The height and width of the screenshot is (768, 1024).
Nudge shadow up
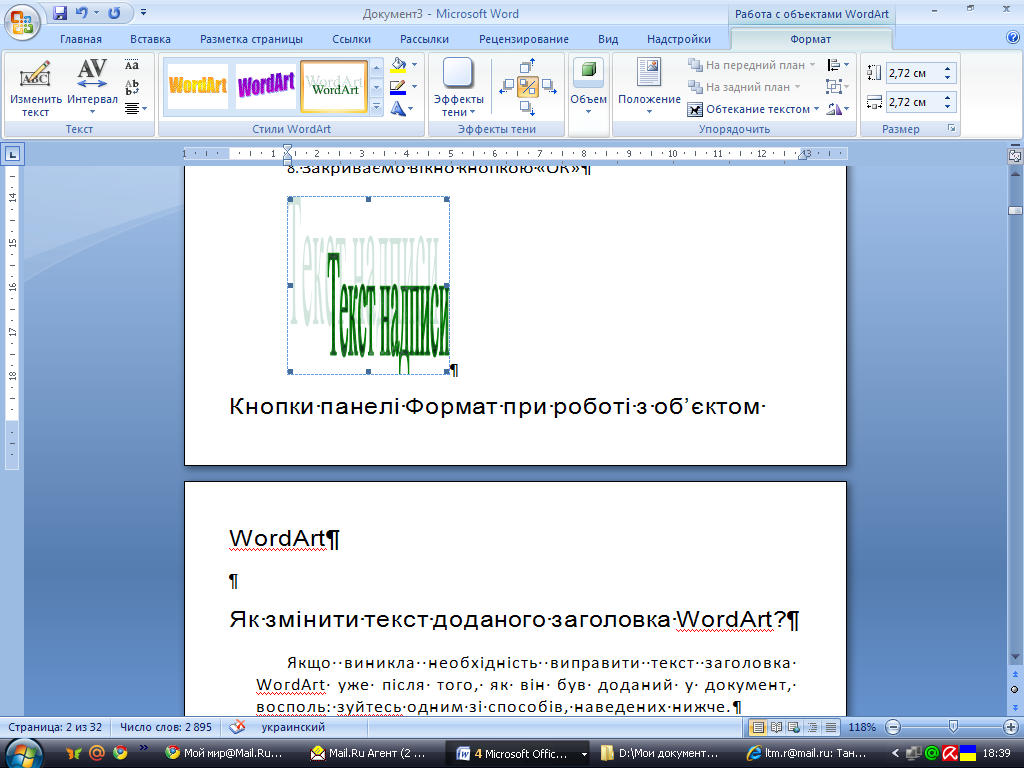click(528, 66)
